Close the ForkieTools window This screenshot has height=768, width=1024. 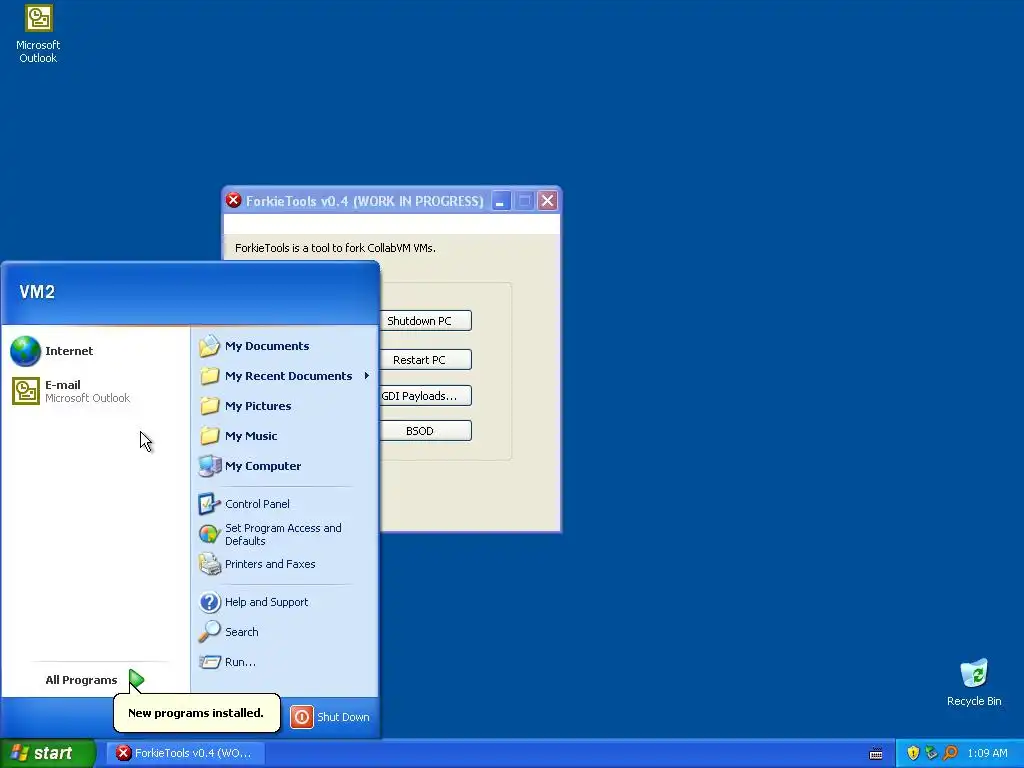(547, 200)
